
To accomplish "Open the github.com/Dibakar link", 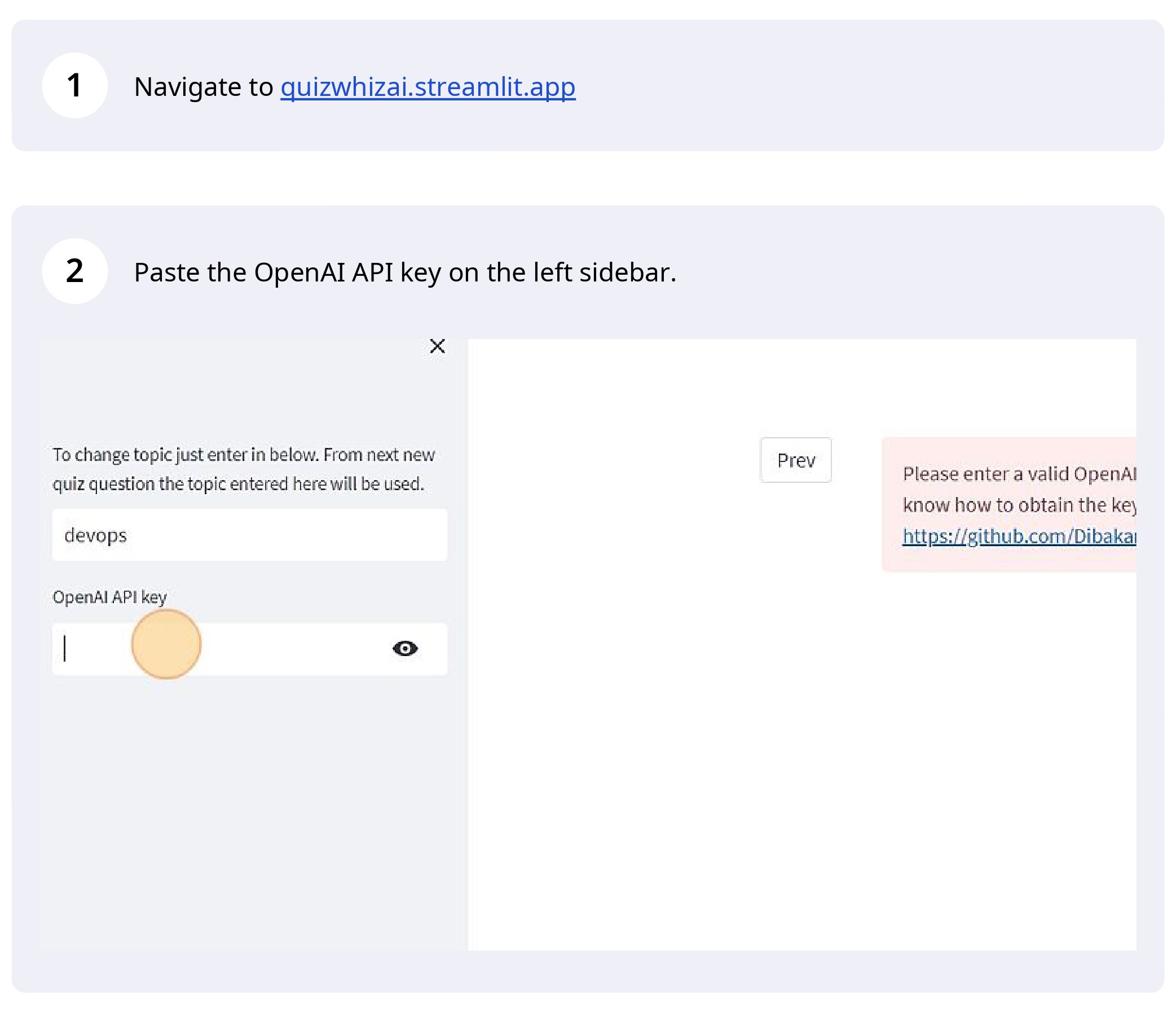I will (1019, 536).
